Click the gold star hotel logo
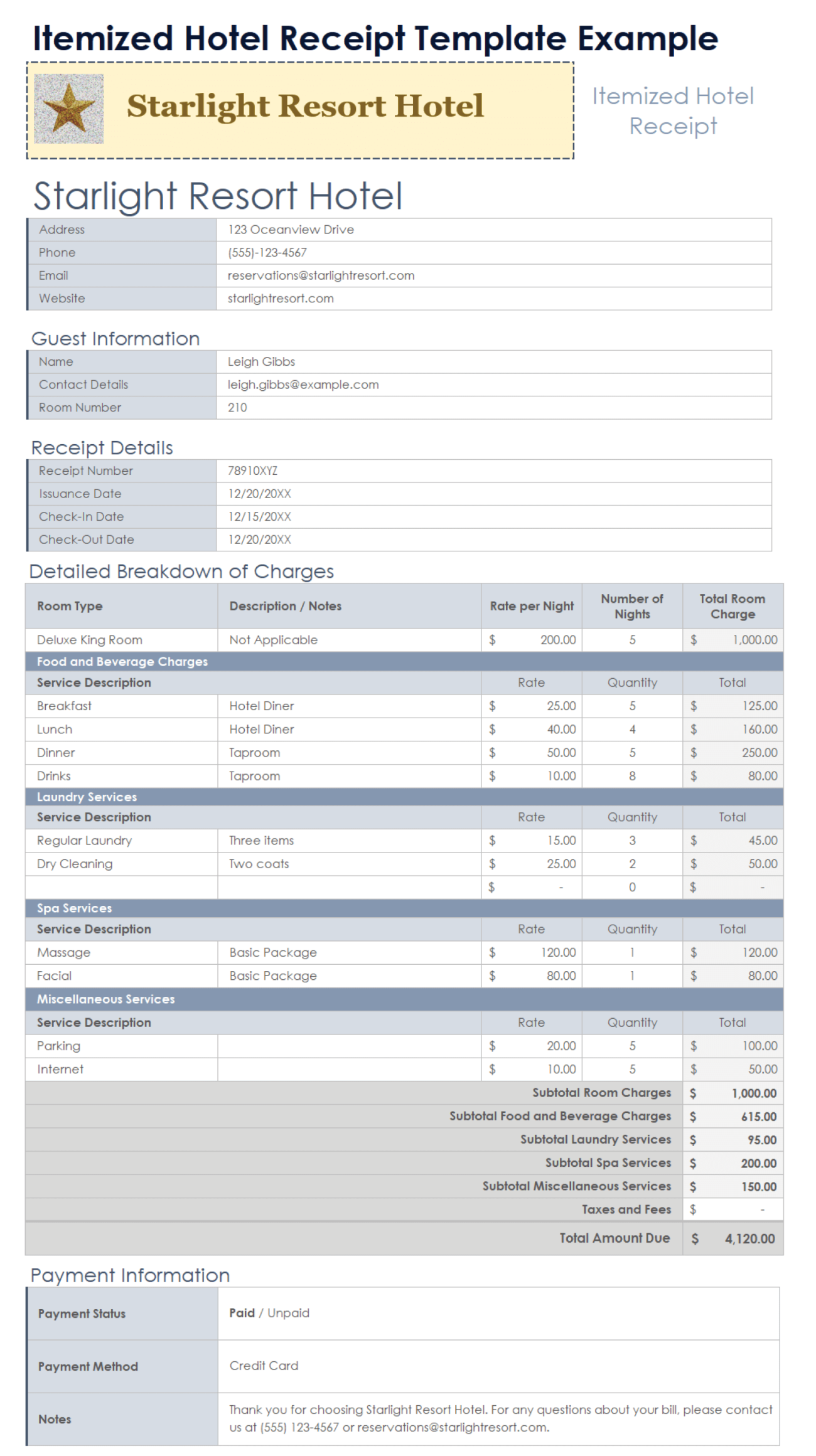Viewport: 816px width, 1456px height. pyautogui.click(x=68, y=109)
